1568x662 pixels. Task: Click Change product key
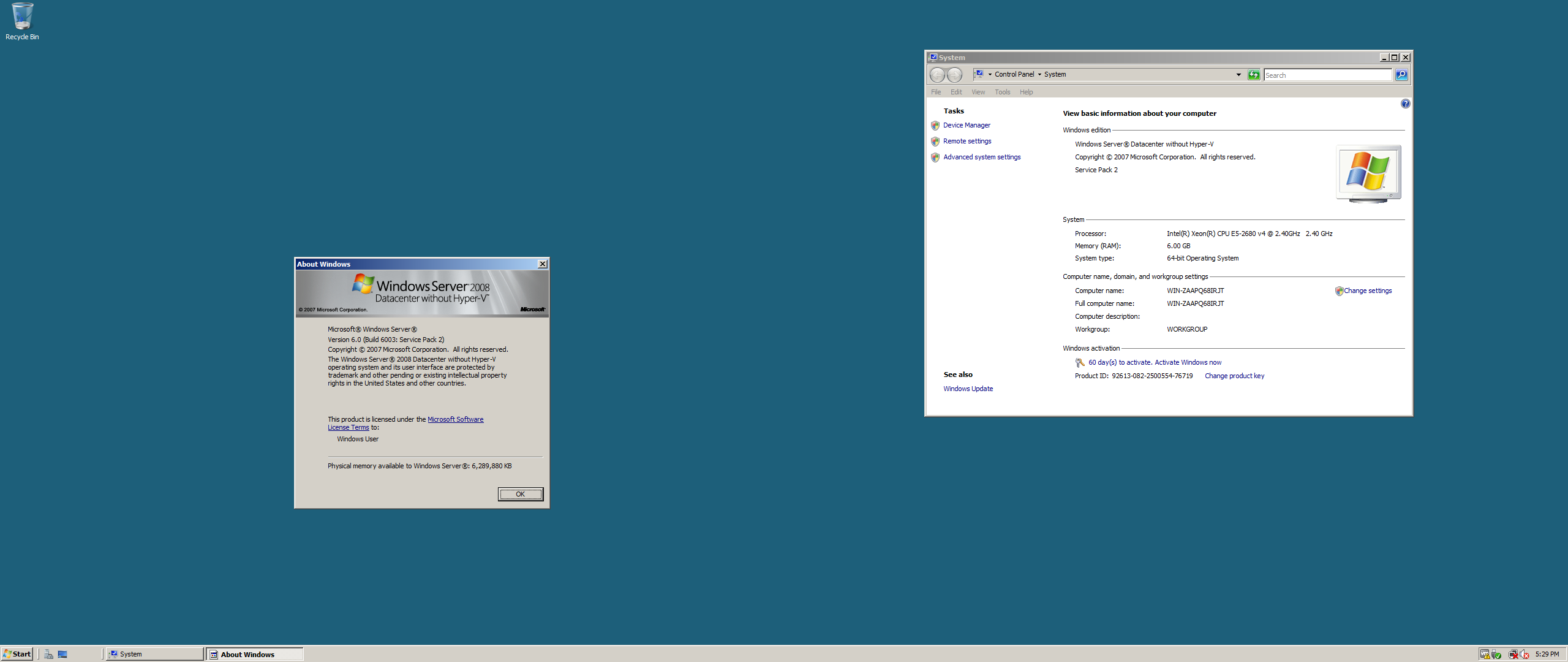(x=1234, y=376)
